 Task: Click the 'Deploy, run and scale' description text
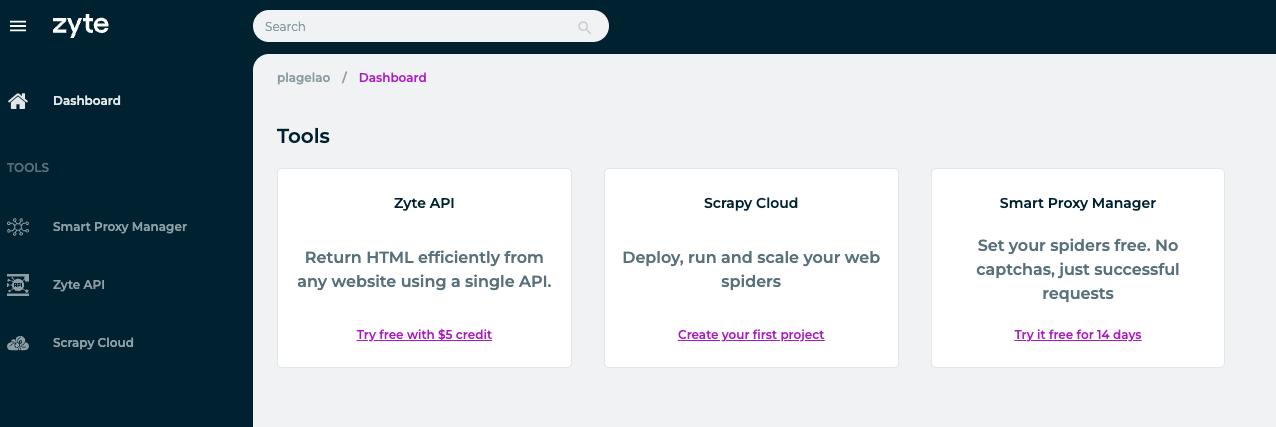pyautogui.click(x=751, y=270)
